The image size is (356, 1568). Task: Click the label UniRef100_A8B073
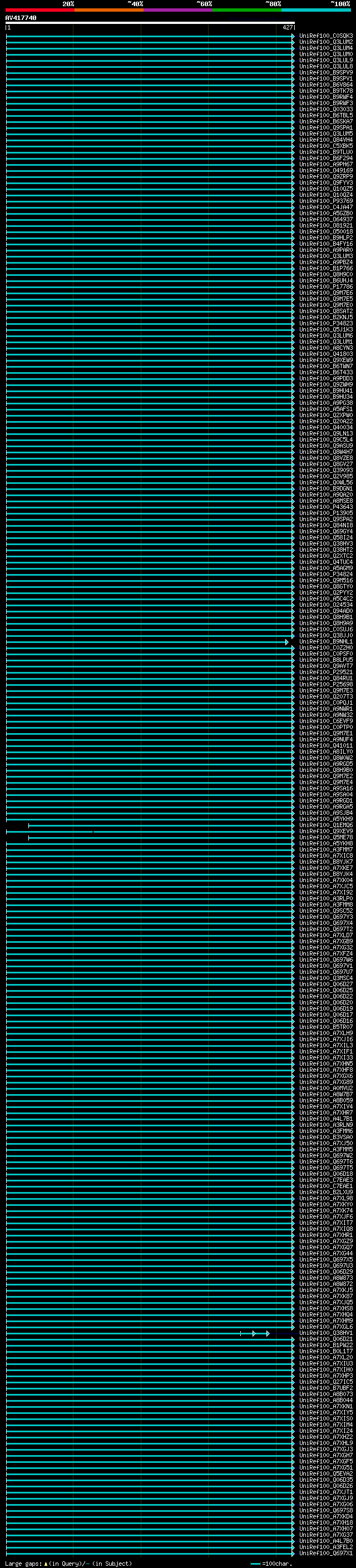[326, 1394]
